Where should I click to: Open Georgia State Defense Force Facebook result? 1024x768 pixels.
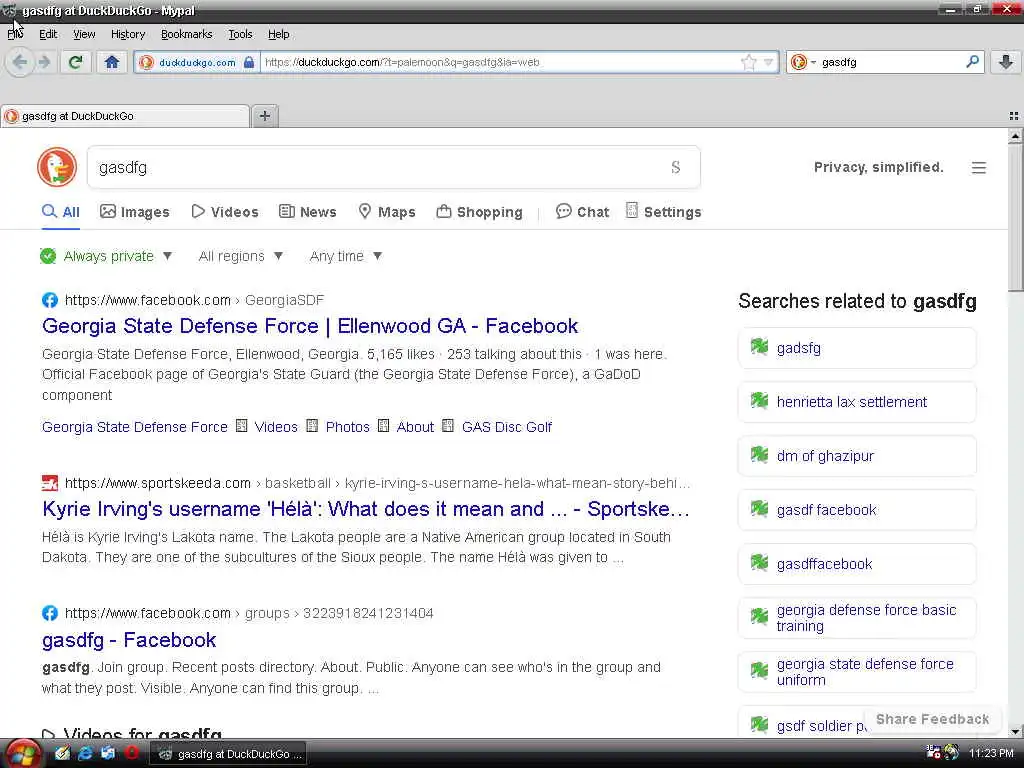pyautogui.click(x=310, y=326)
